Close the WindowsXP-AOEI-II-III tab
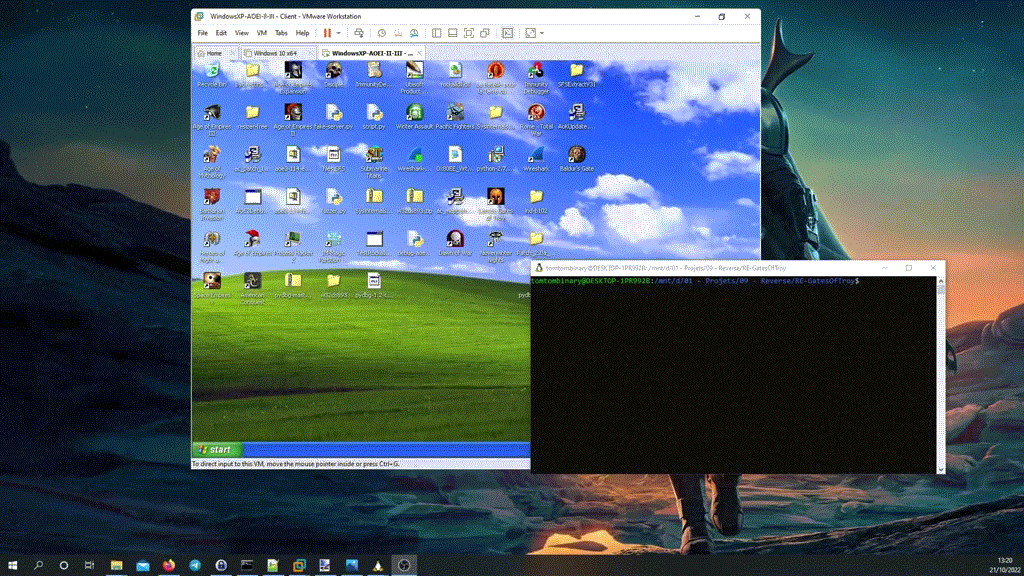This screenshot has width=1024, height=576. click(419, 53)
